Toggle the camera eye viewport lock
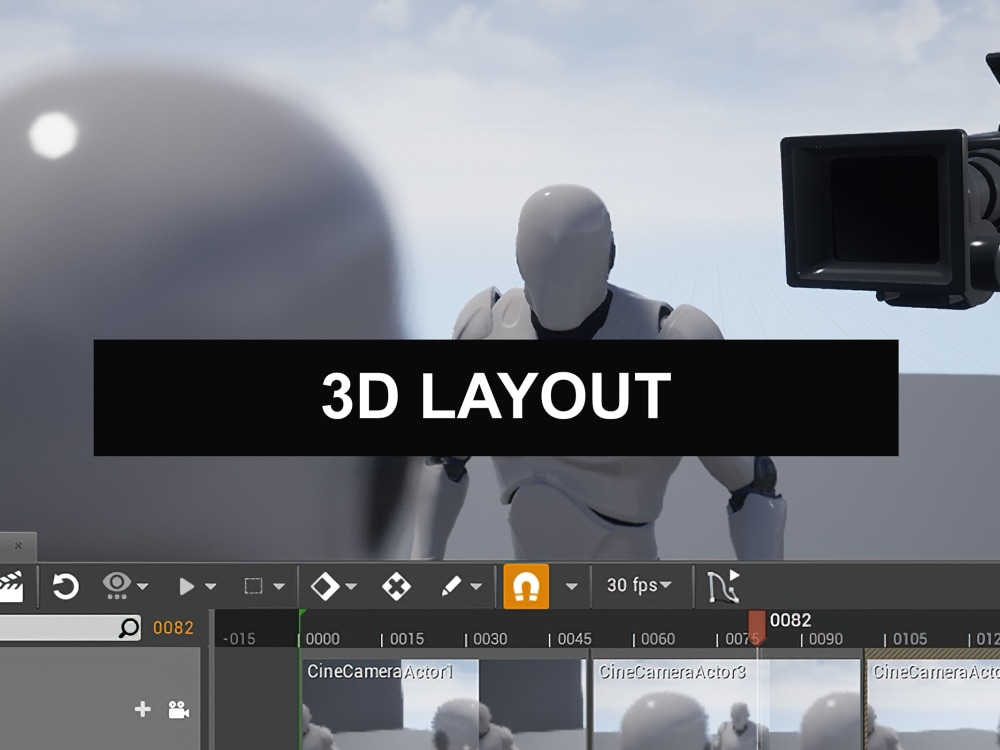Viewport: 1000px width, 750px height. [115, 585]
